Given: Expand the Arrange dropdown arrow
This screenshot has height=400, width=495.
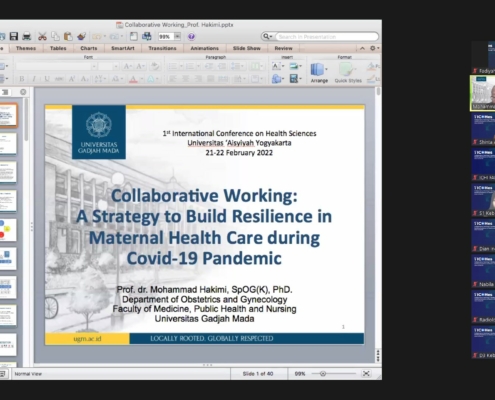Looking at the screenshot, I should tap(326, 69).
